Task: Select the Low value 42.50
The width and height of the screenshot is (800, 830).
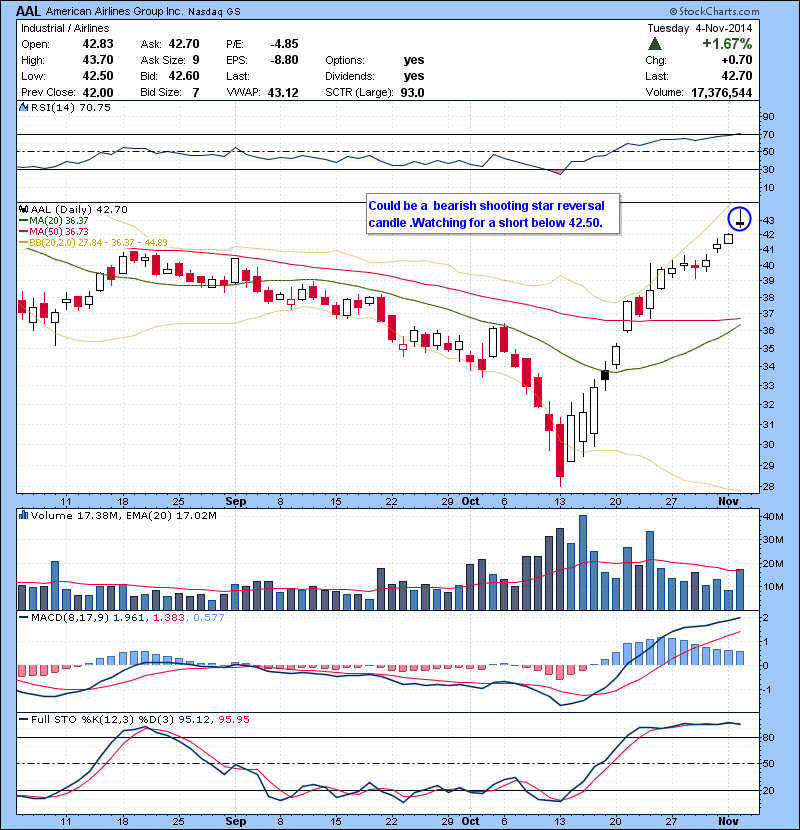Action: pos(98,76)
